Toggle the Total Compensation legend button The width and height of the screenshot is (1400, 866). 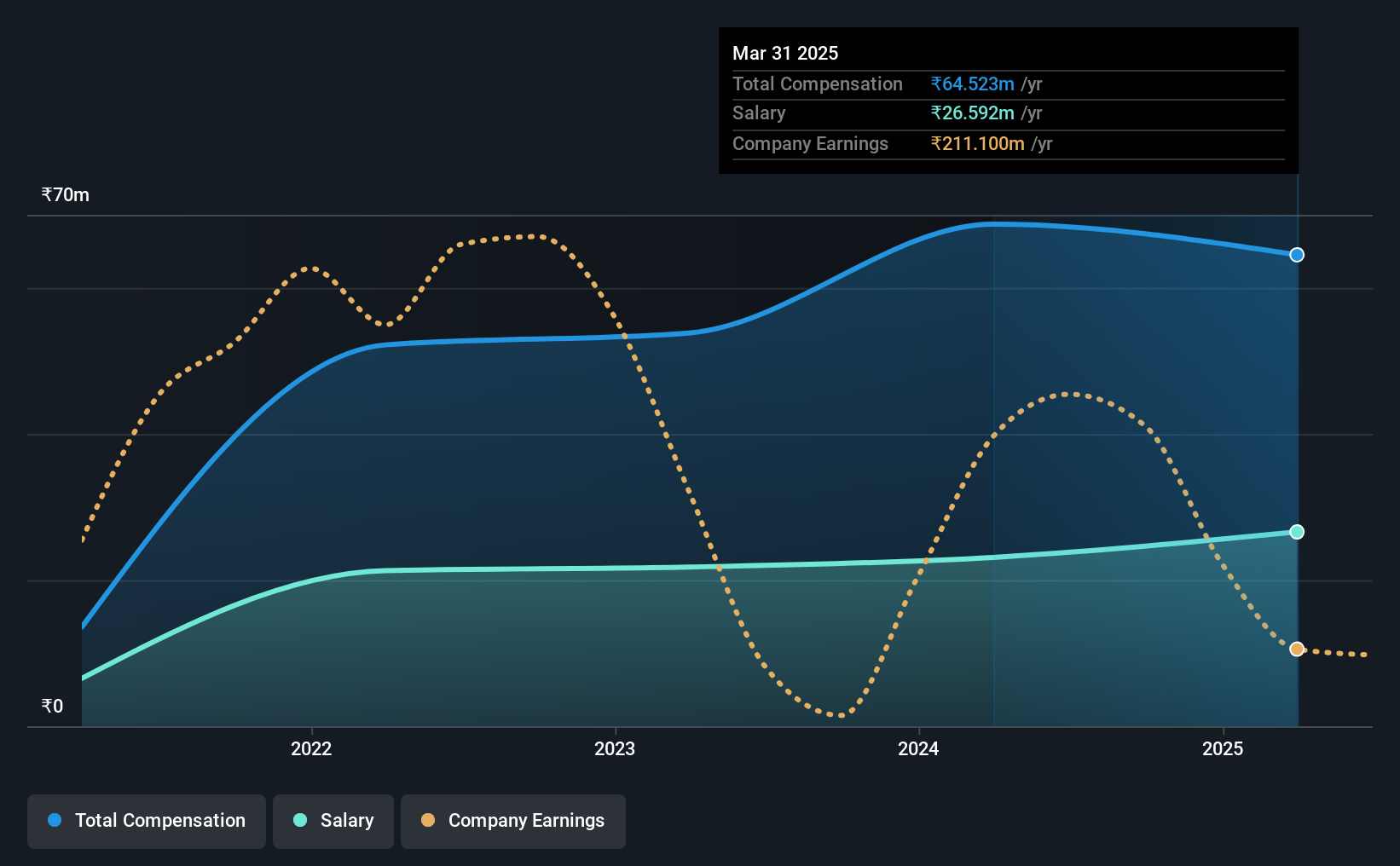point(147,821)
